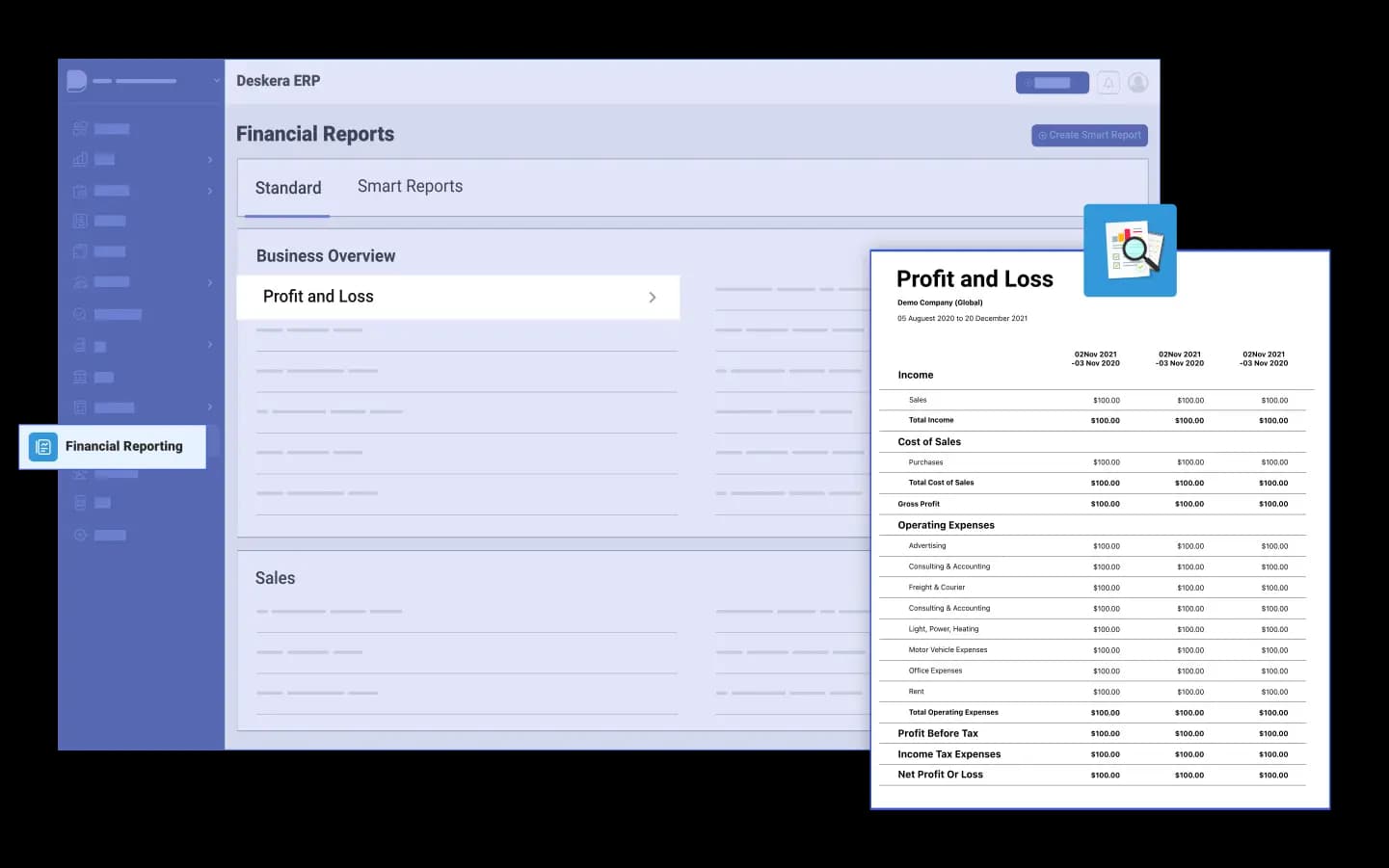Click the report magnifier icon tile
The image size is (1389, 868).
tap(1130, 250)
